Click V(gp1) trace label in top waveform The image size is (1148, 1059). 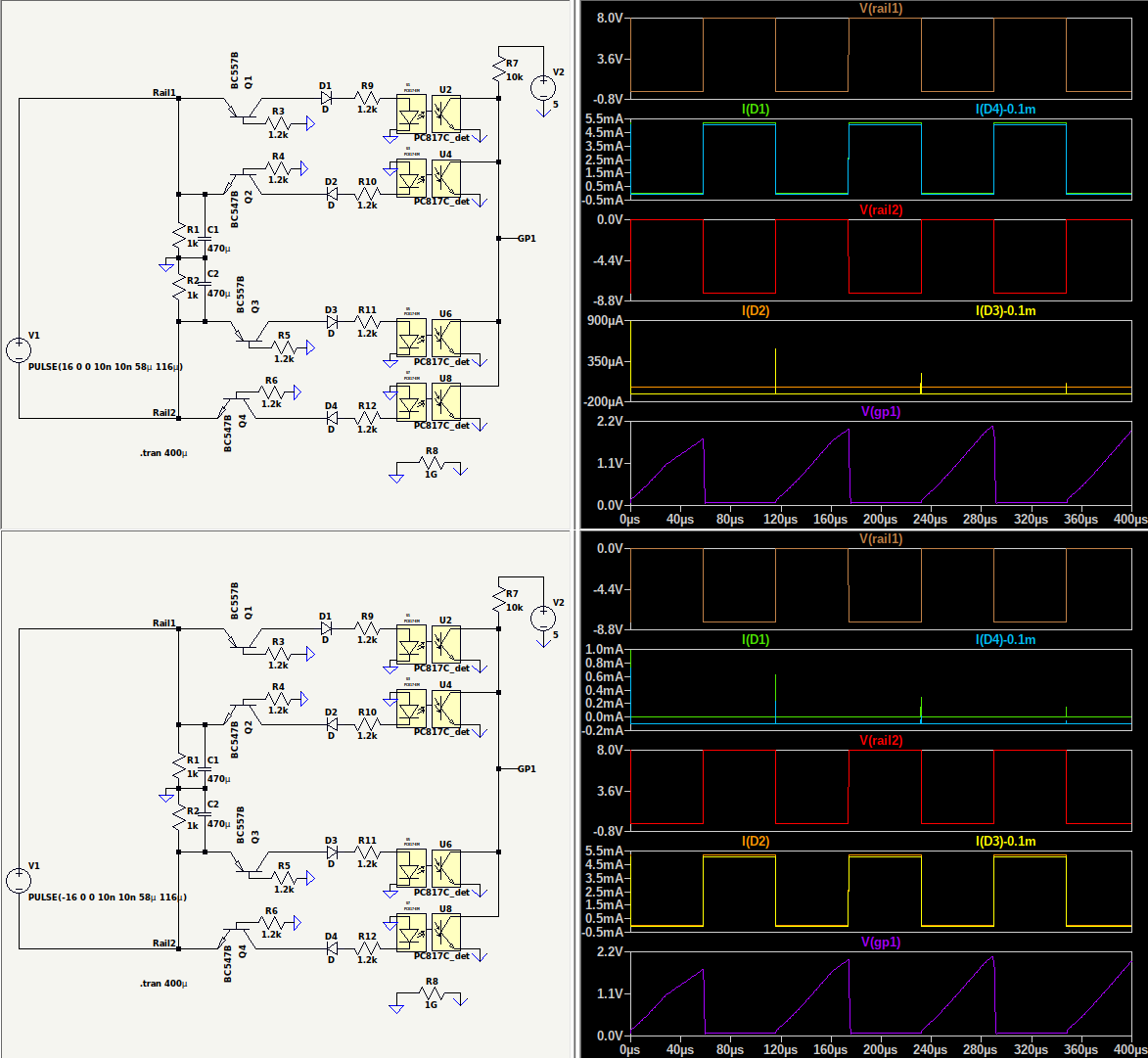click(880, 412)
